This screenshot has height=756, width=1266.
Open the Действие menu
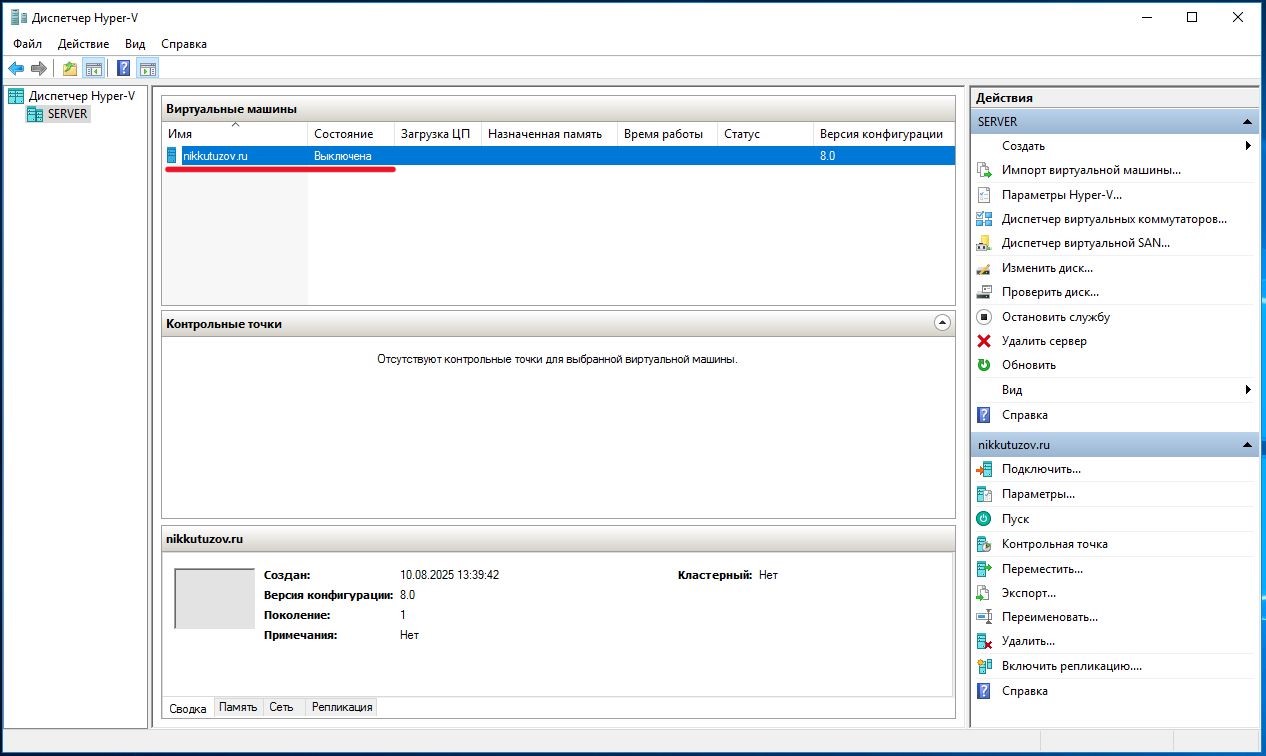[x=83, y=44]
